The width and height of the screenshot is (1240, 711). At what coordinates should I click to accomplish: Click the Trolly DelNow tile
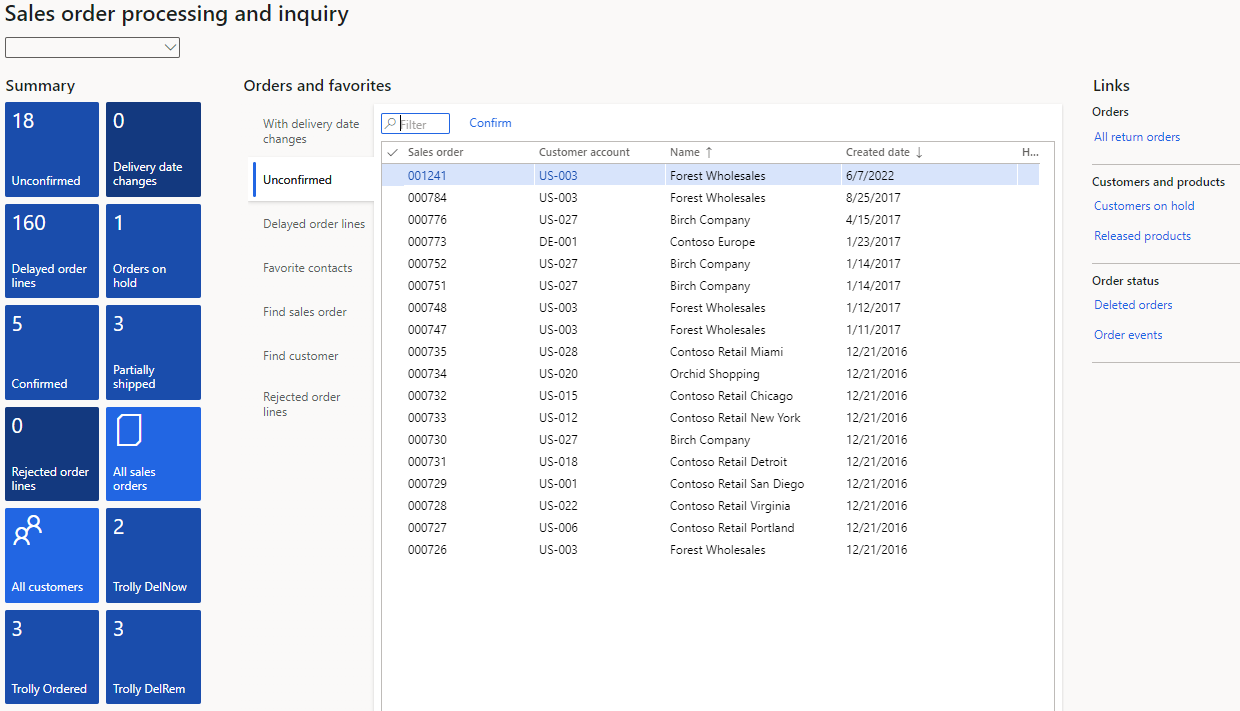[x=153, y=555]
